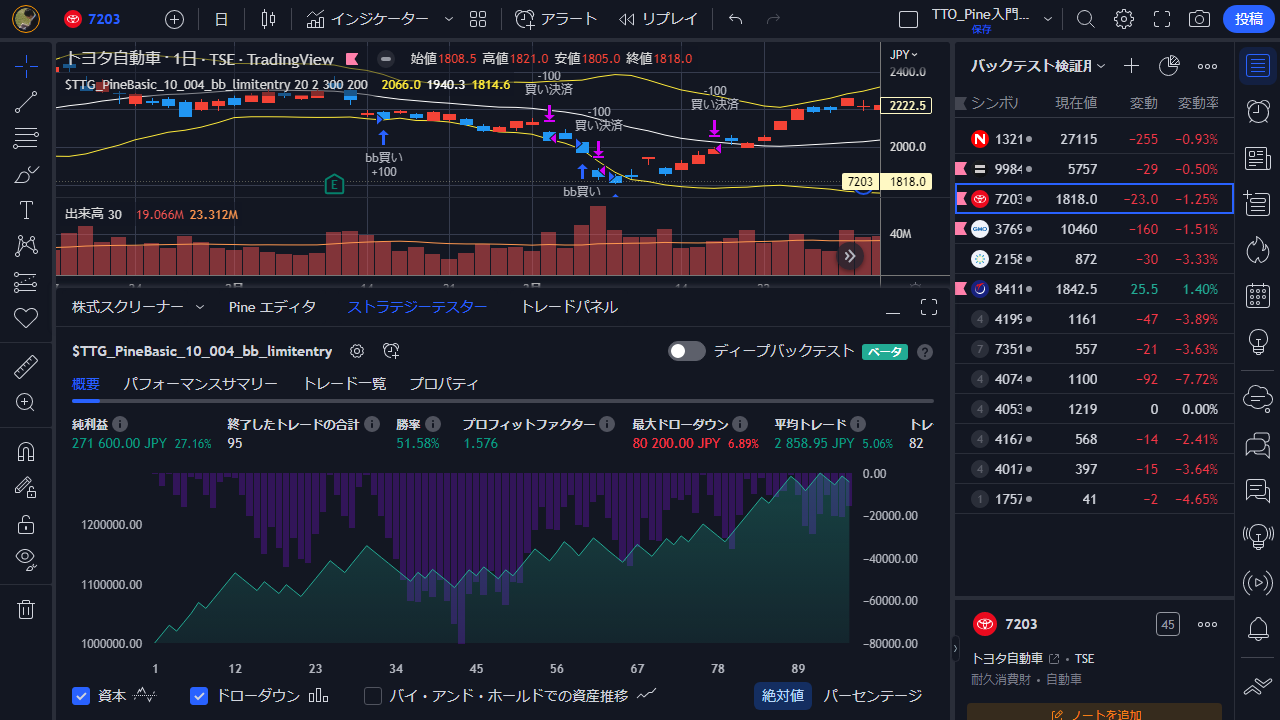Open the TTO_Pine layout name dropdown
1280x720 pixels.
click(x=1048, y=19)
